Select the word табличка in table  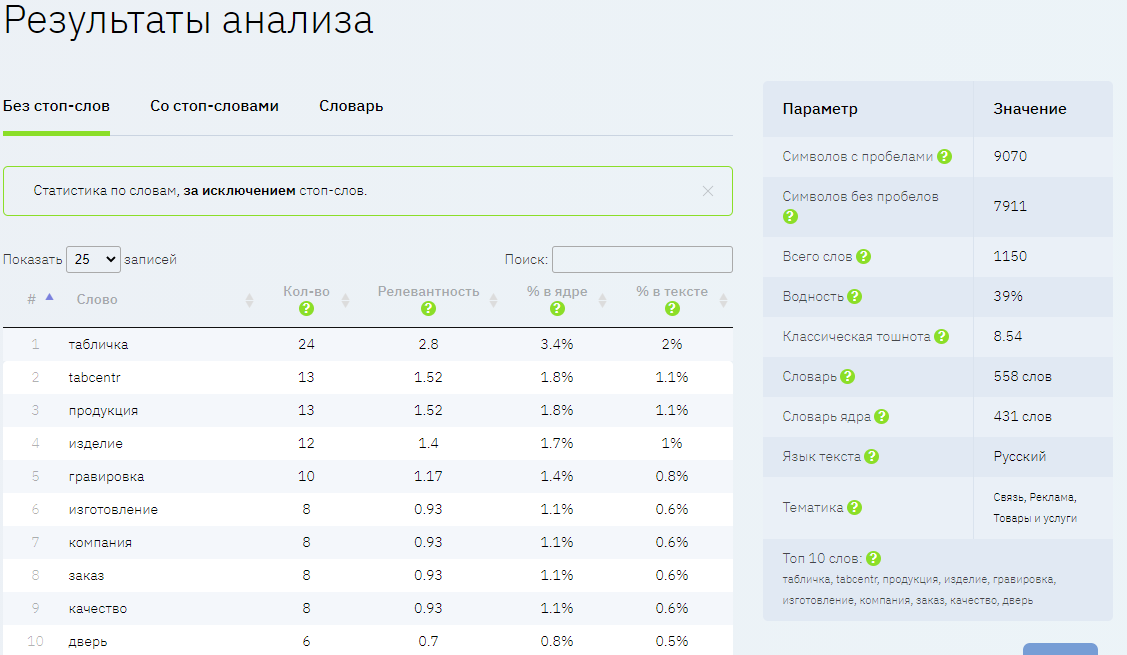98,344
